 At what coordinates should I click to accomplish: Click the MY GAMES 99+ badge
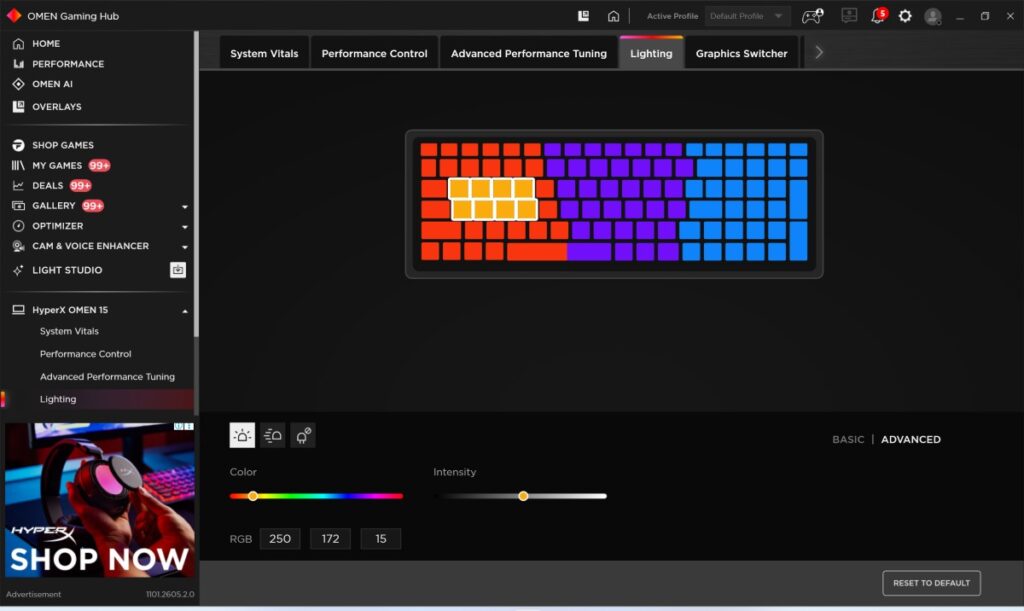tap(99, 166)
